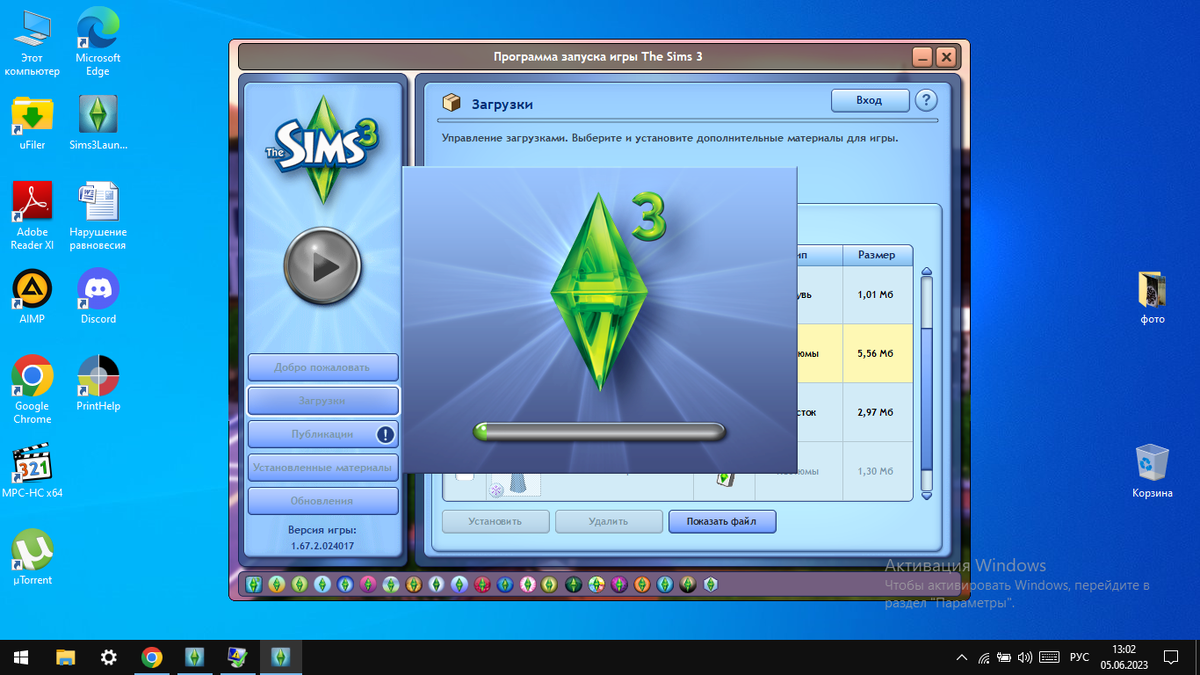Open the PrintHelp desktop shortcut

pos(98,384)
